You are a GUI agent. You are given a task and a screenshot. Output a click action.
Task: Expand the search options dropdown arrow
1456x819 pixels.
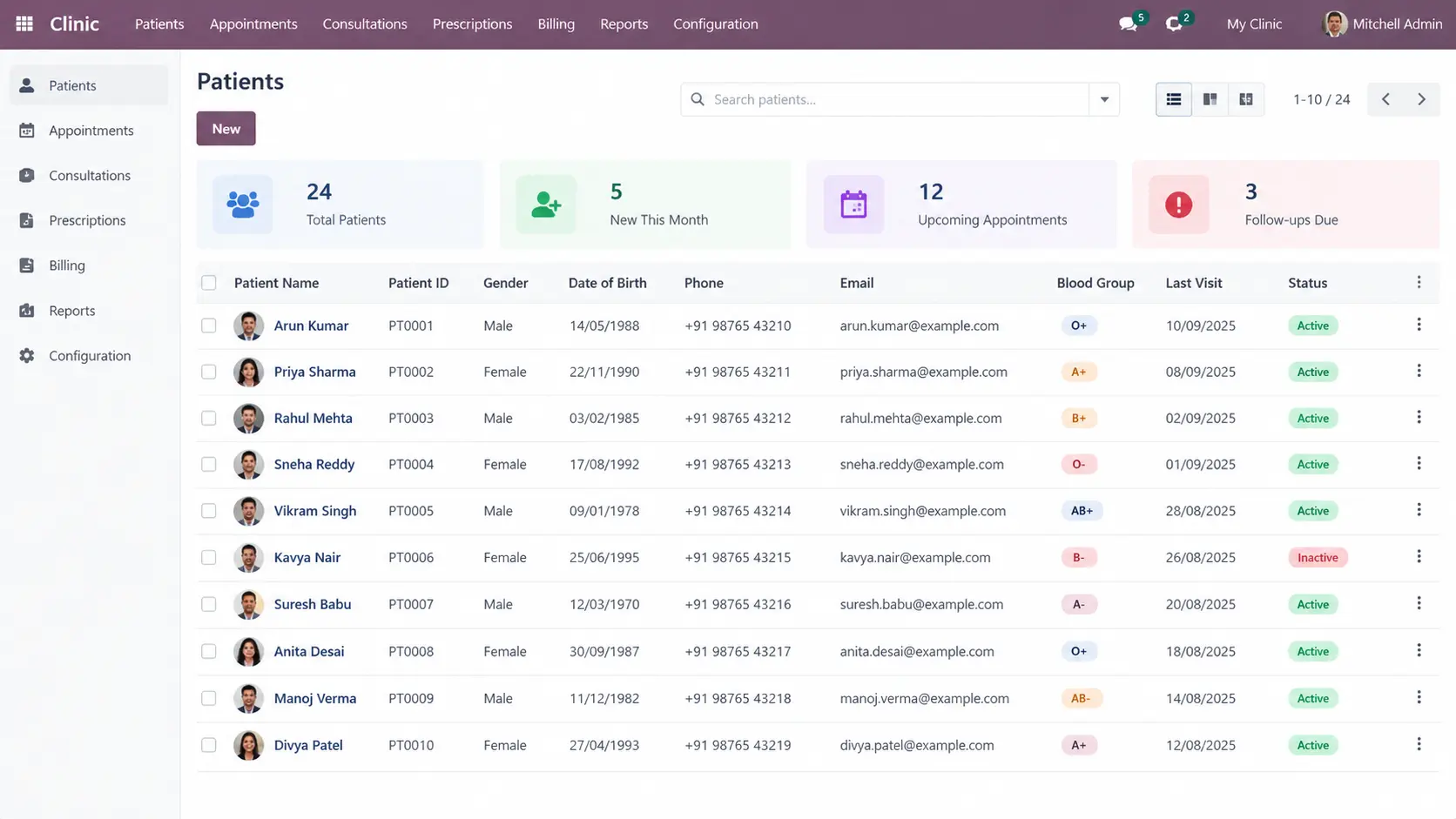pyautogui.click(x=1104, y=99)
